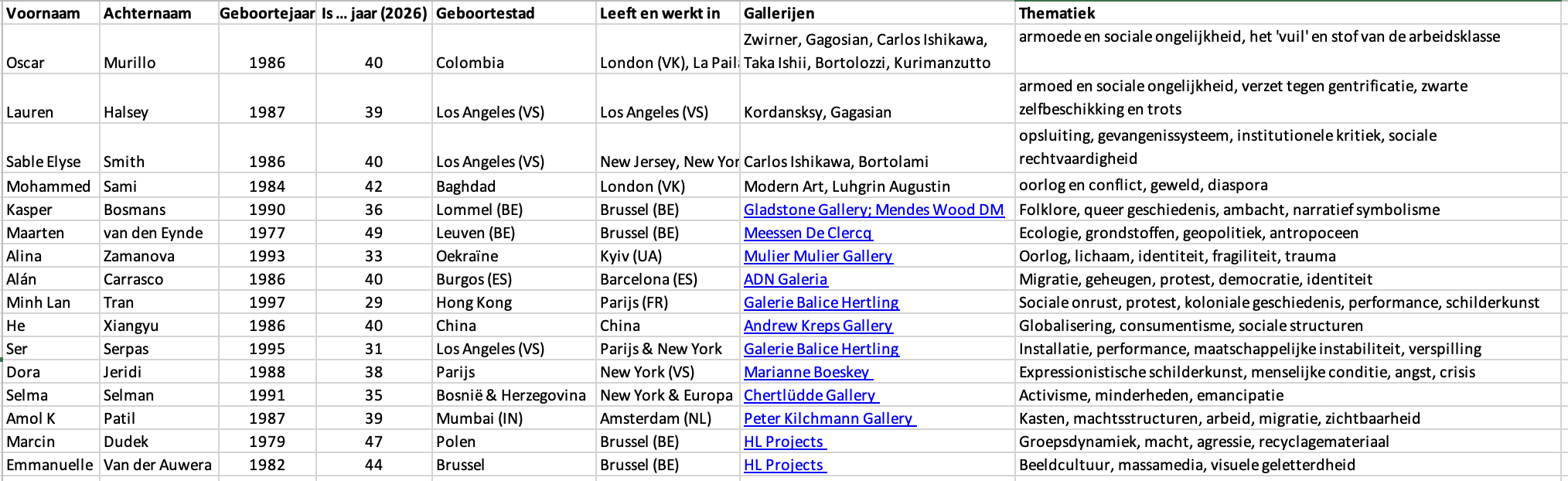Select the cell containing 'Zamanova'
1568x481 pixels.
[159, 256]
